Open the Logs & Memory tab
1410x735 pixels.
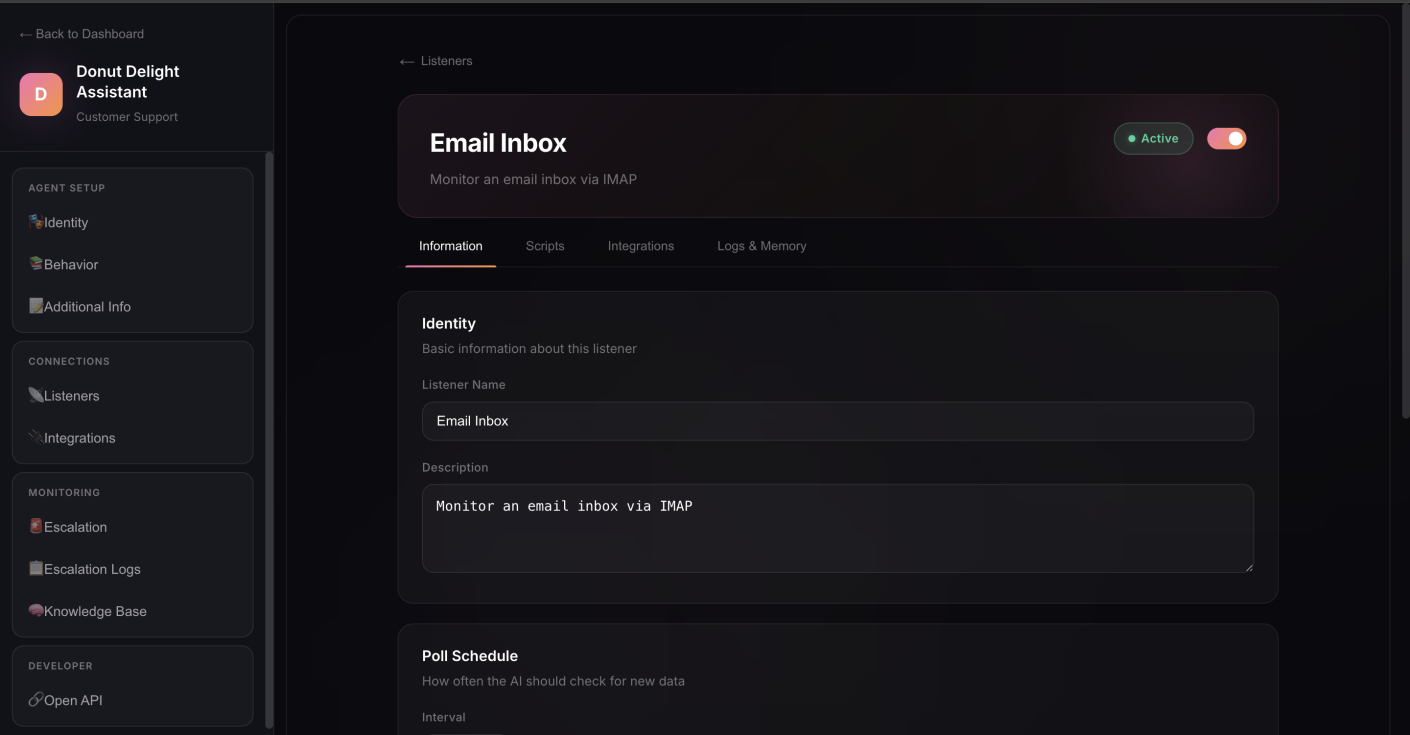[x=761, y=245]
